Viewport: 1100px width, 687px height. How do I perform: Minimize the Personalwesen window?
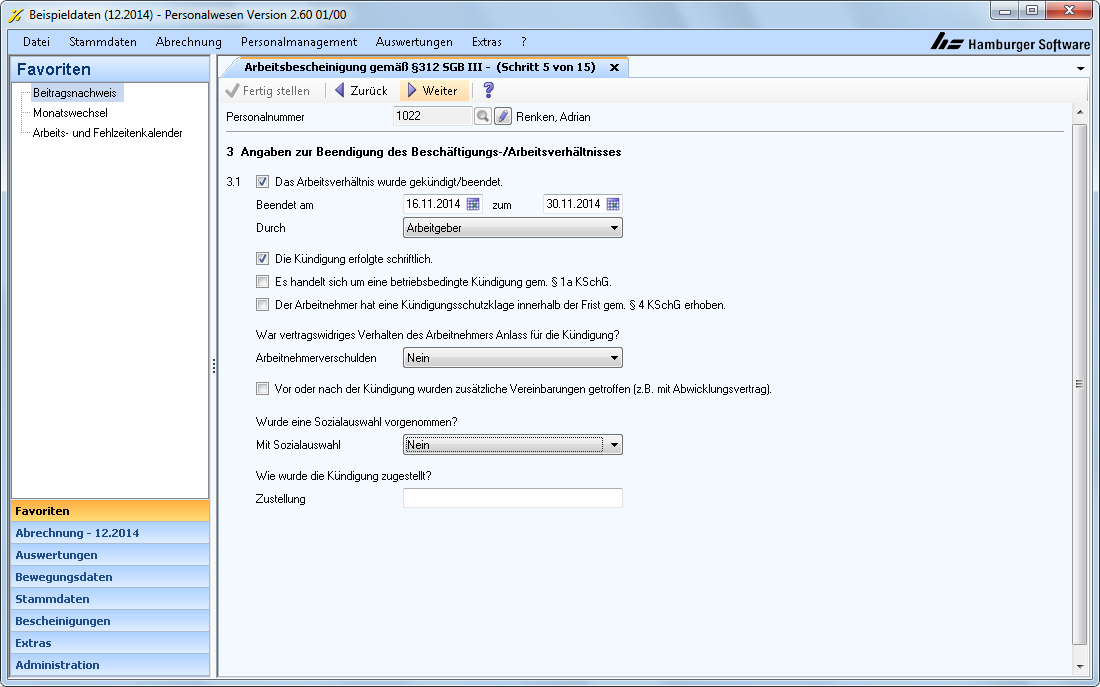click(x=1005, y=11)
